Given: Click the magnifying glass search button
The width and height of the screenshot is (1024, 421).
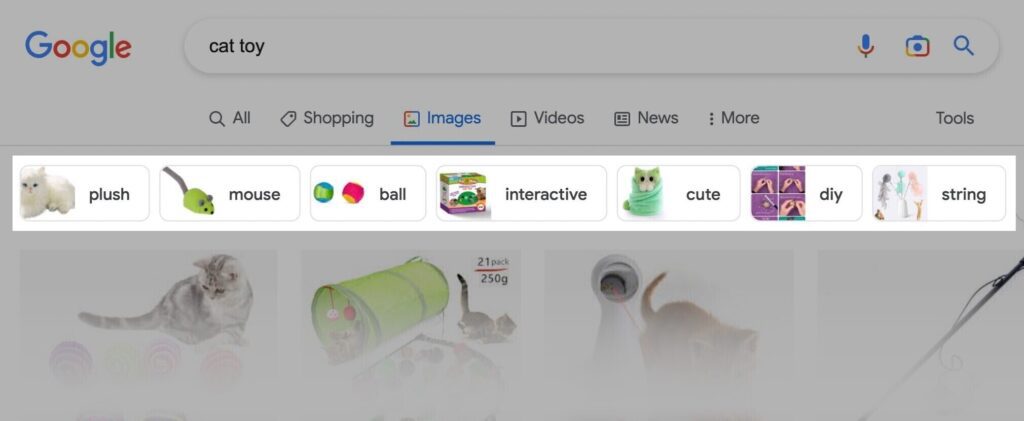Looking at the screenshot, I should (964, 46).
